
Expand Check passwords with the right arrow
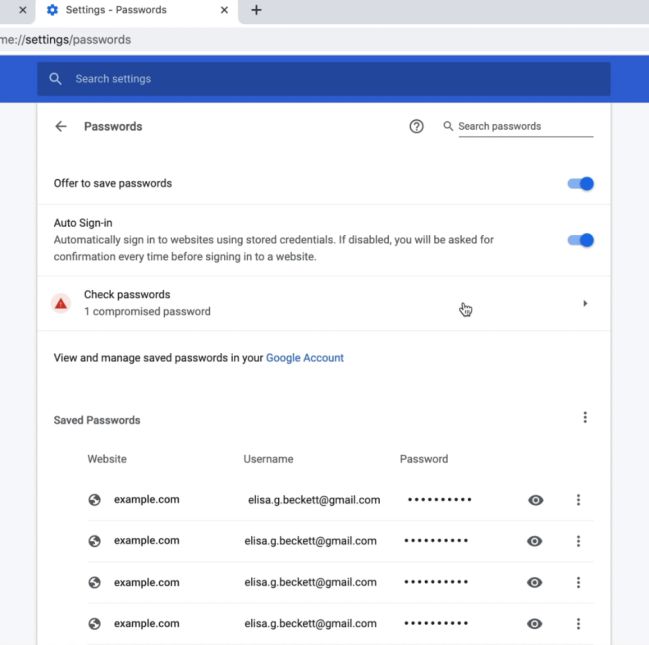(x=585, y=303)
